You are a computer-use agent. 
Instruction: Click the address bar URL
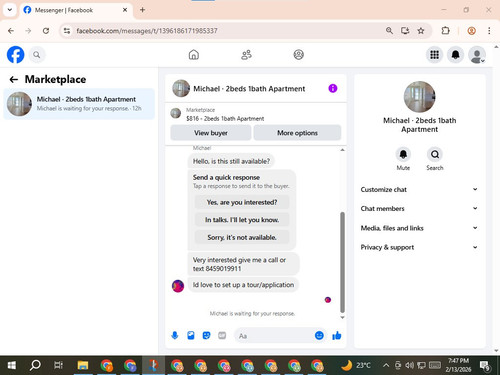click(147, 31)
